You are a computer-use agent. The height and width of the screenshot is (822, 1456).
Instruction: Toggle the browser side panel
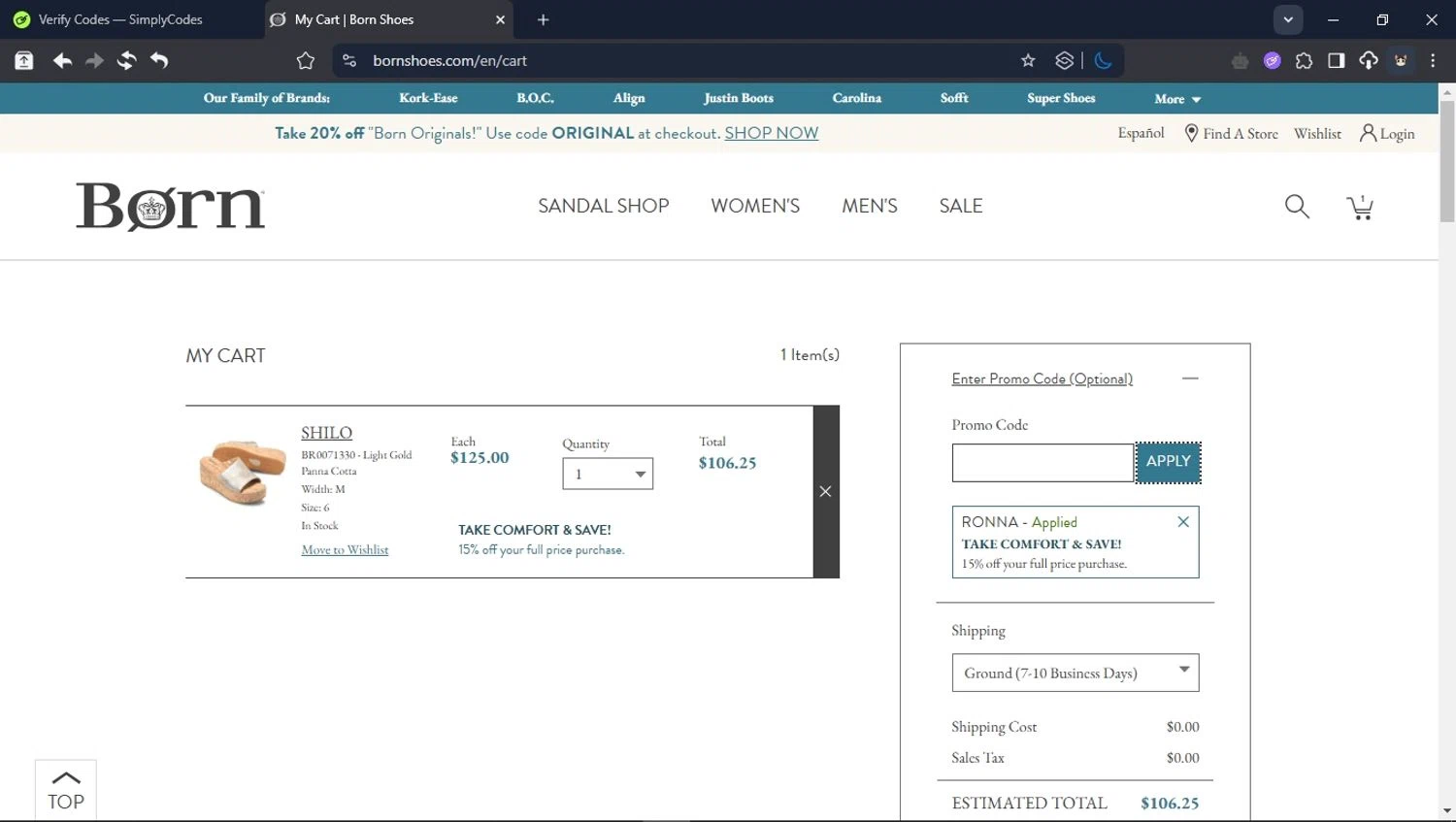click(1336, 61)
